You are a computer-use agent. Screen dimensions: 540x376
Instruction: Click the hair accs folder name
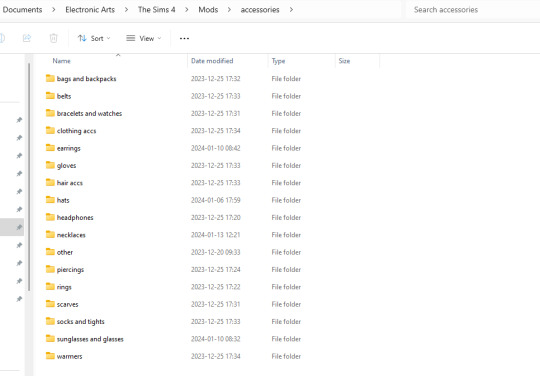70,183
